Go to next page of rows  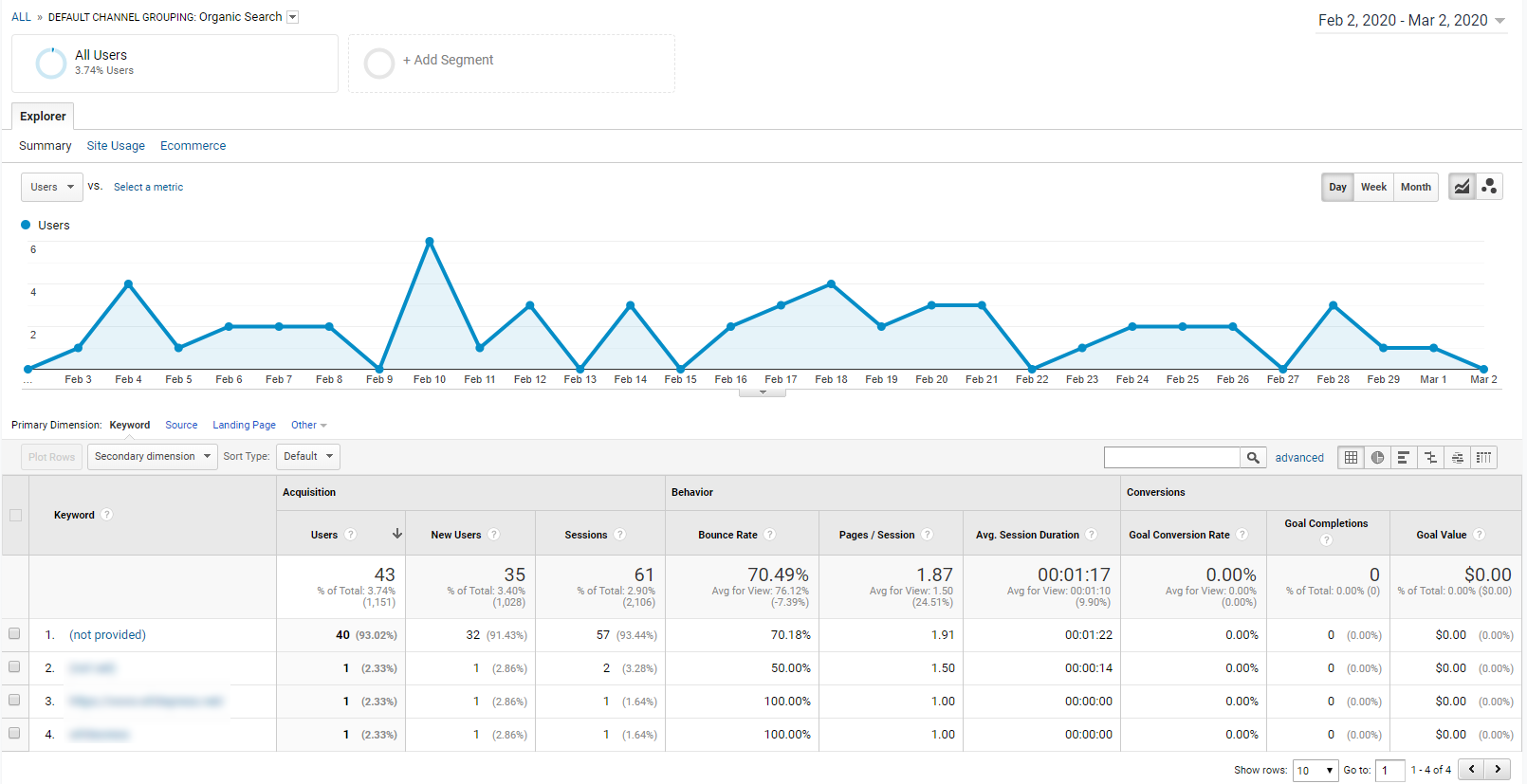tap(1498, 769)
